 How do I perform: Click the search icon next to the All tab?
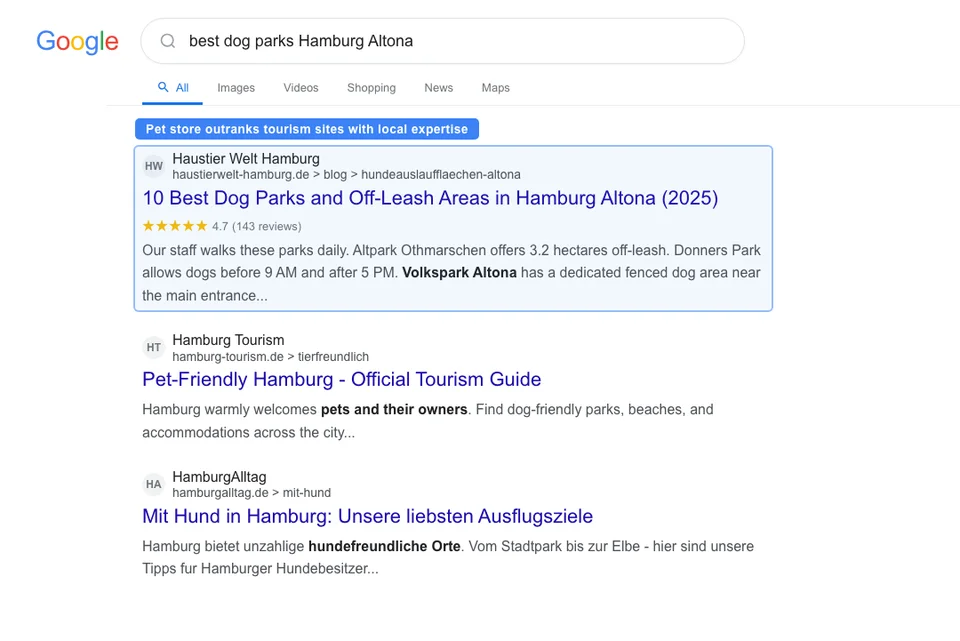(158, 87)
